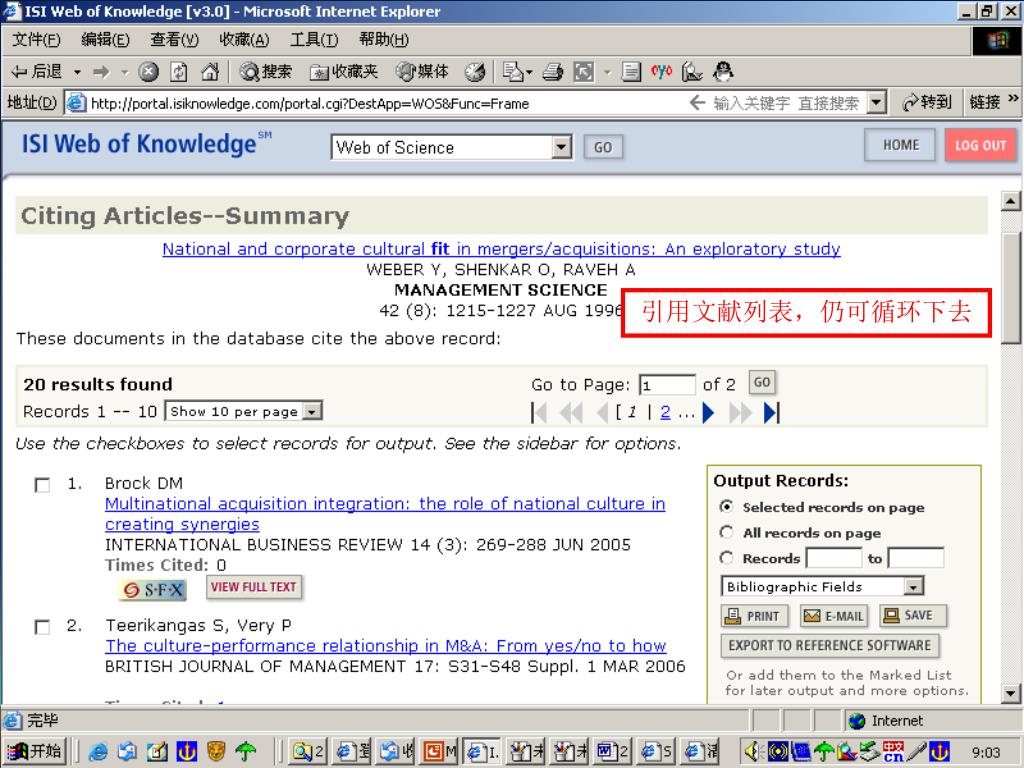Click the IE Forward arrow button
The image size is (1024, 768).
(101, 72)
